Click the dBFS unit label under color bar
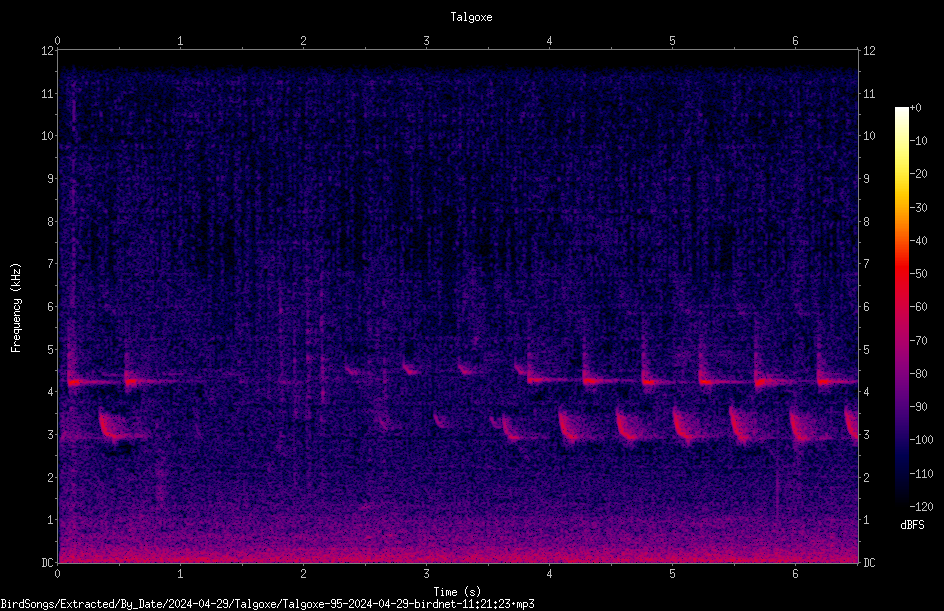This screenshot has width=944, height=611. pos(912,525)
